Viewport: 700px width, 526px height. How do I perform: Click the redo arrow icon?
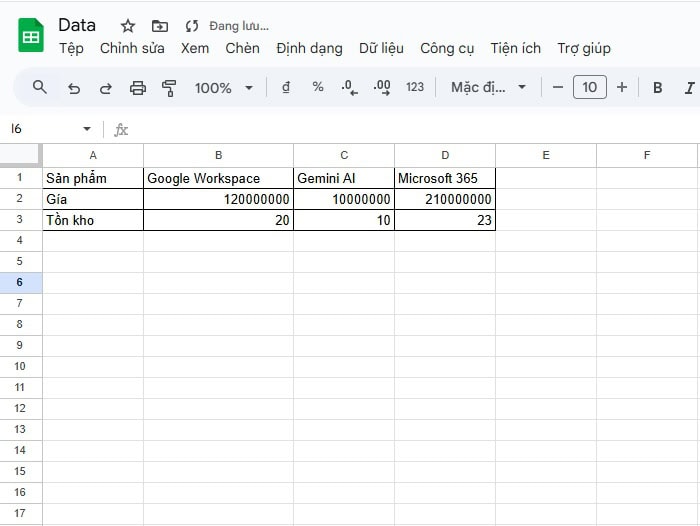coord(105,88)
